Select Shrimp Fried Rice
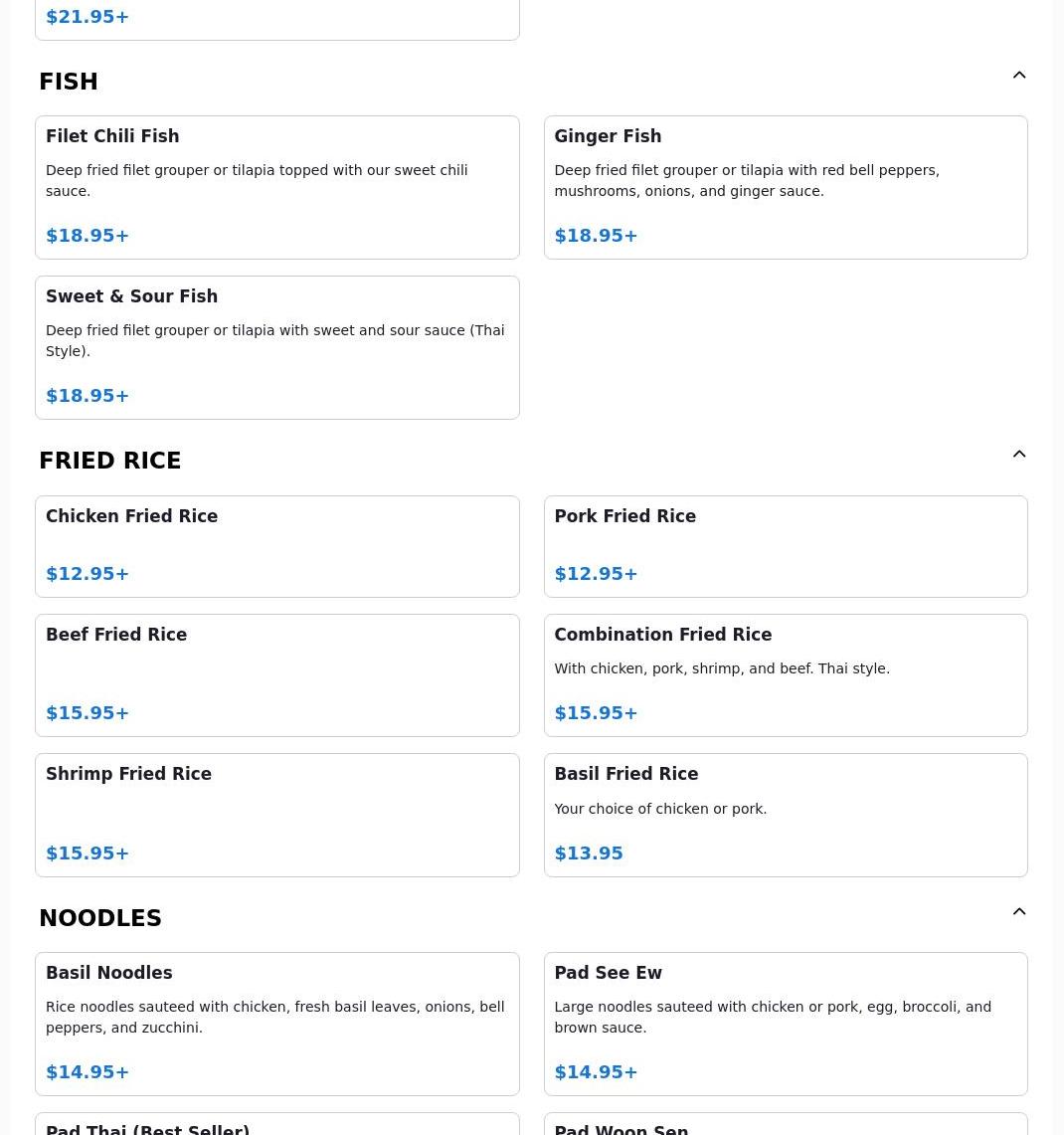The image size is (1064, 1135). pyautogui.click(x=276, y=815)
